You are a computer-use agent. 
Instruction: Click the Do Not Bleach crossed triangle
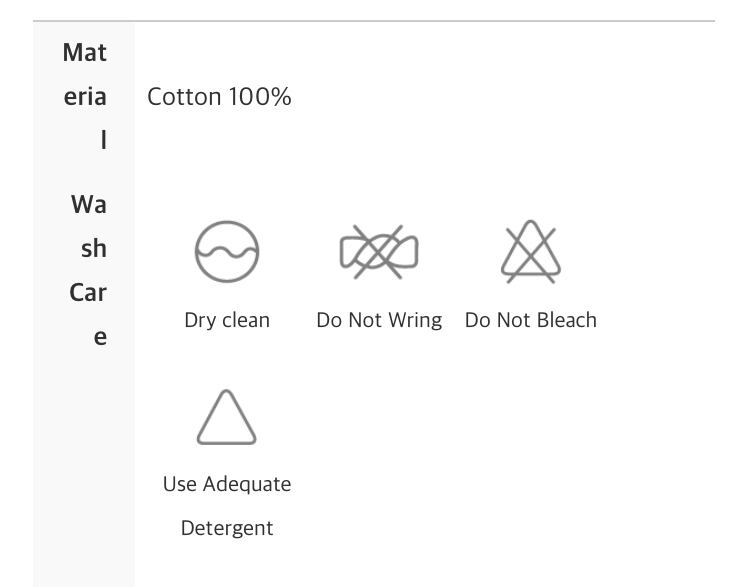[531, 251]
